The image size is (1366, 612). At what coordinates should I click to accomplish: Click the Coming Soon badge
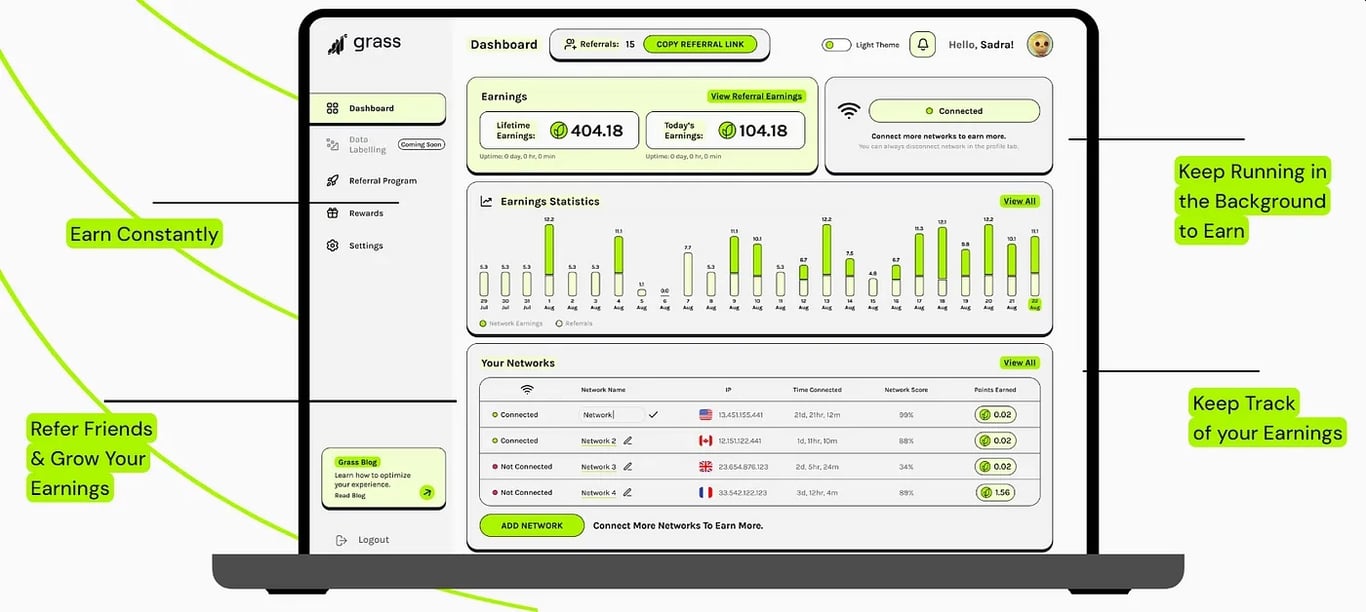pyautogui.click(x=421, y=144)
